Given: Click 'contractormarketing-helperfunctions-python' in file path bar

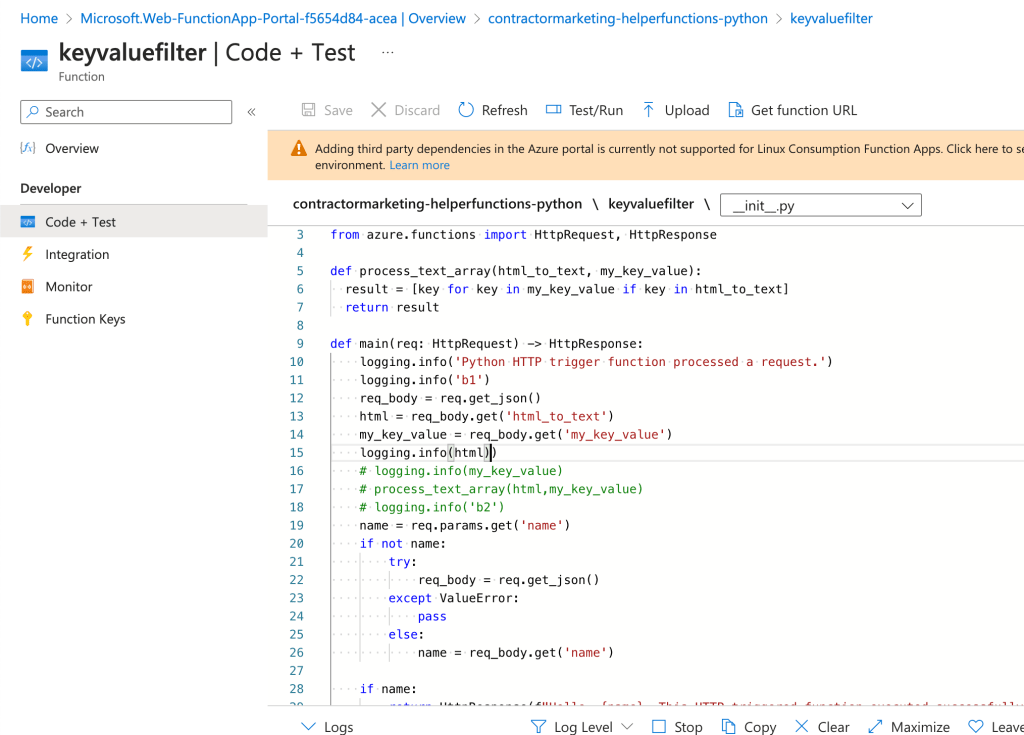Looking at the screenshot, I should point(437,204).
